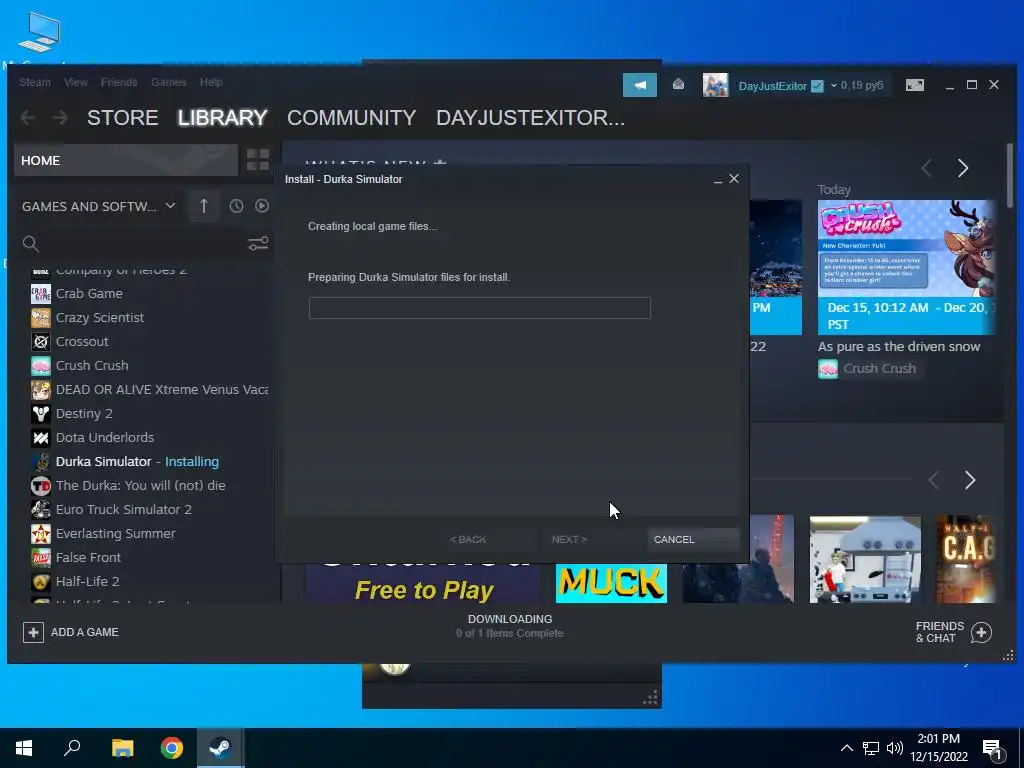
Task: Click the Destiny 2 game icon
Action: (40, 413)
